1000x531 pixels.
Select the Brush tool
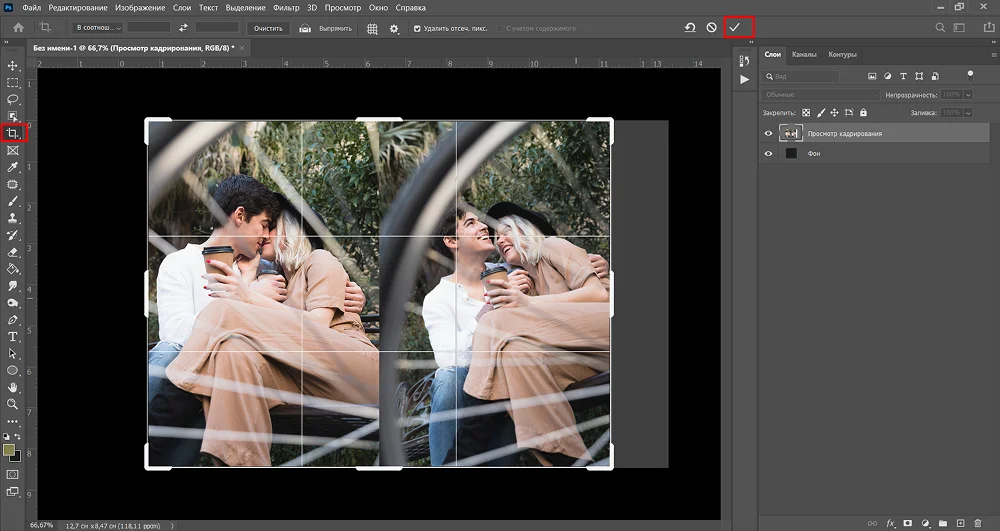(x=13, y=201)
